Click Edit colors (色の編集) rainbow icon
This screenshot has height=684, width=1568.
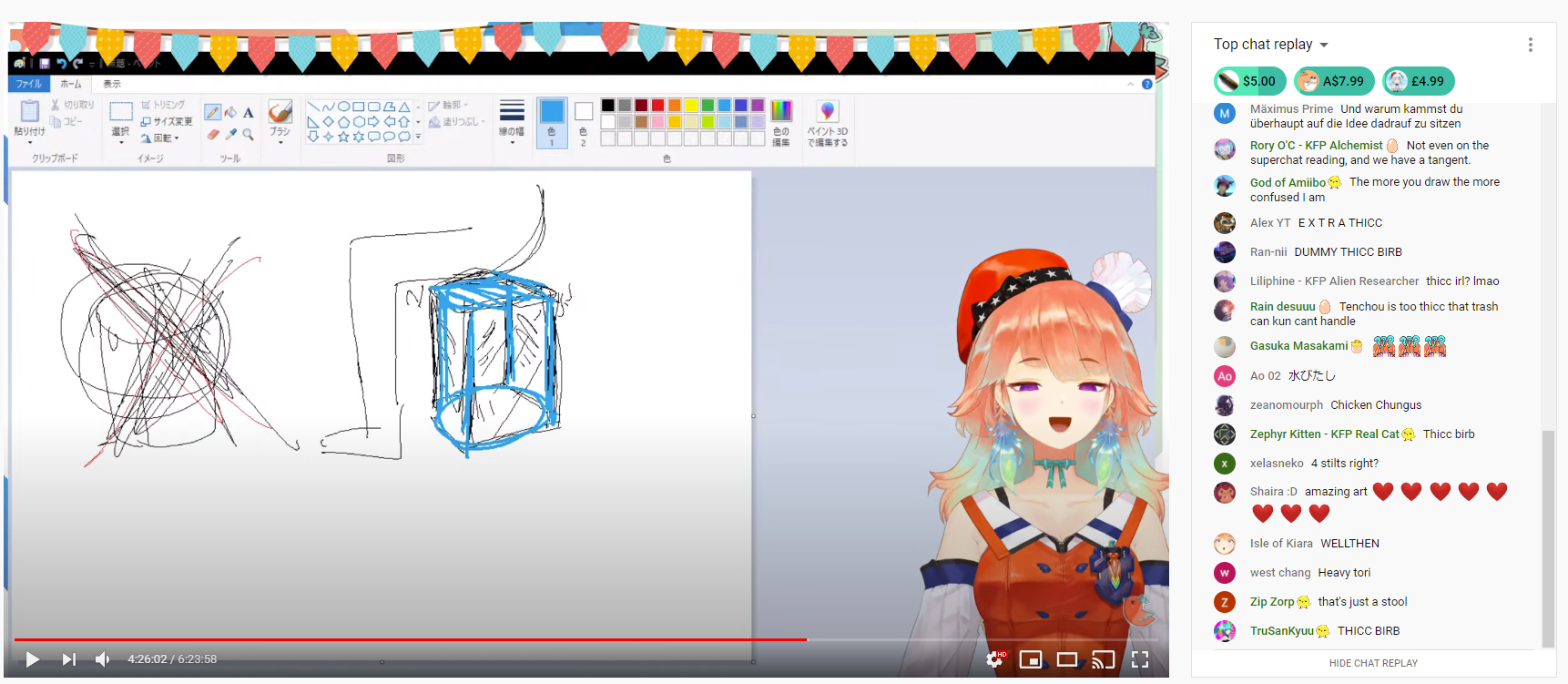coord(781,111)
